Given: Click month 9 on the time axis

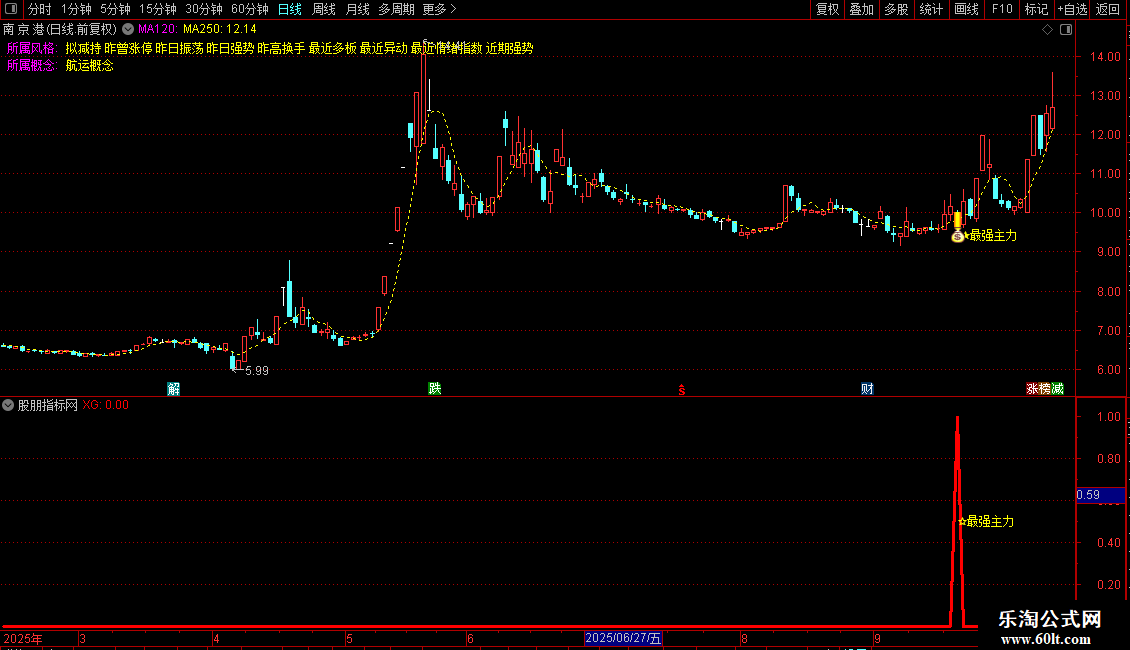Looking at the screenshot, I should click(x=877, y=639).
